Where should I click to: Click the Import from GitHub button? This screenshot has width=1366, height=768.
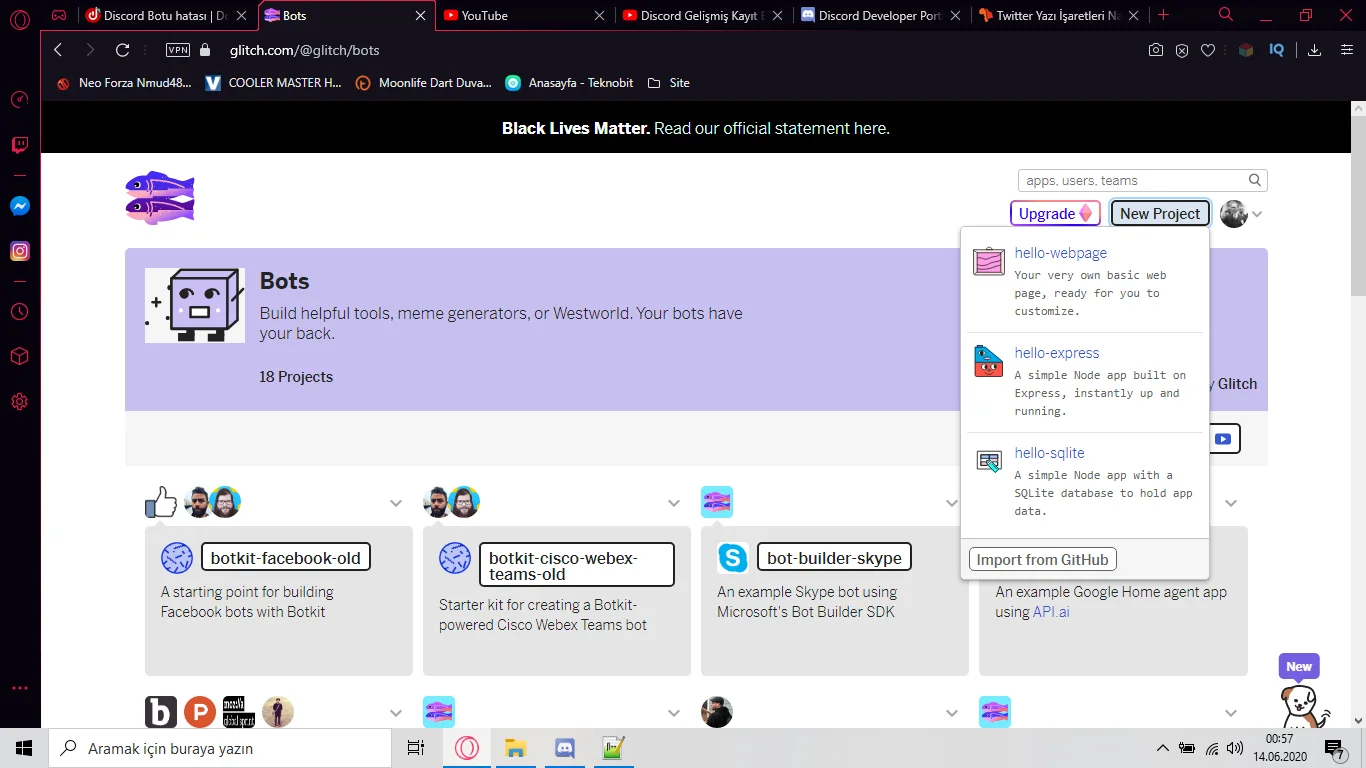coord(1042,560)
